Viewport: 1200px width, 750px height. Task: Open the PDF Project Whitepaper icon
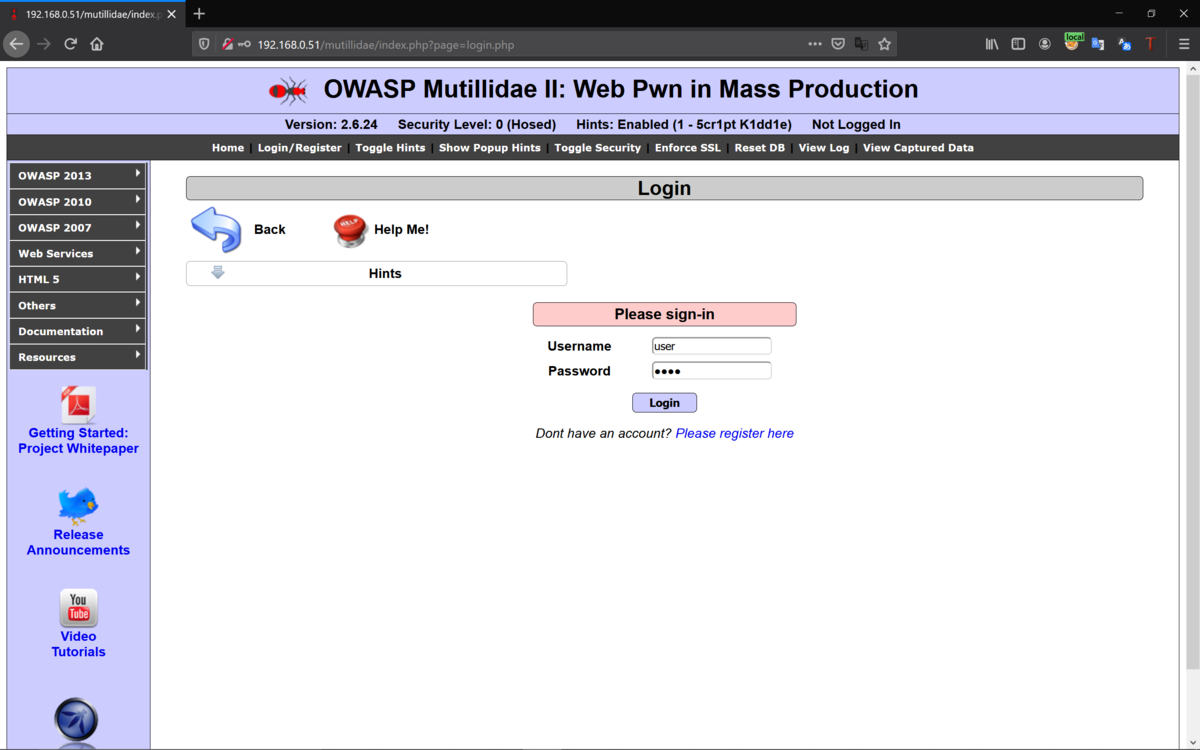click(x=78, y=405)
